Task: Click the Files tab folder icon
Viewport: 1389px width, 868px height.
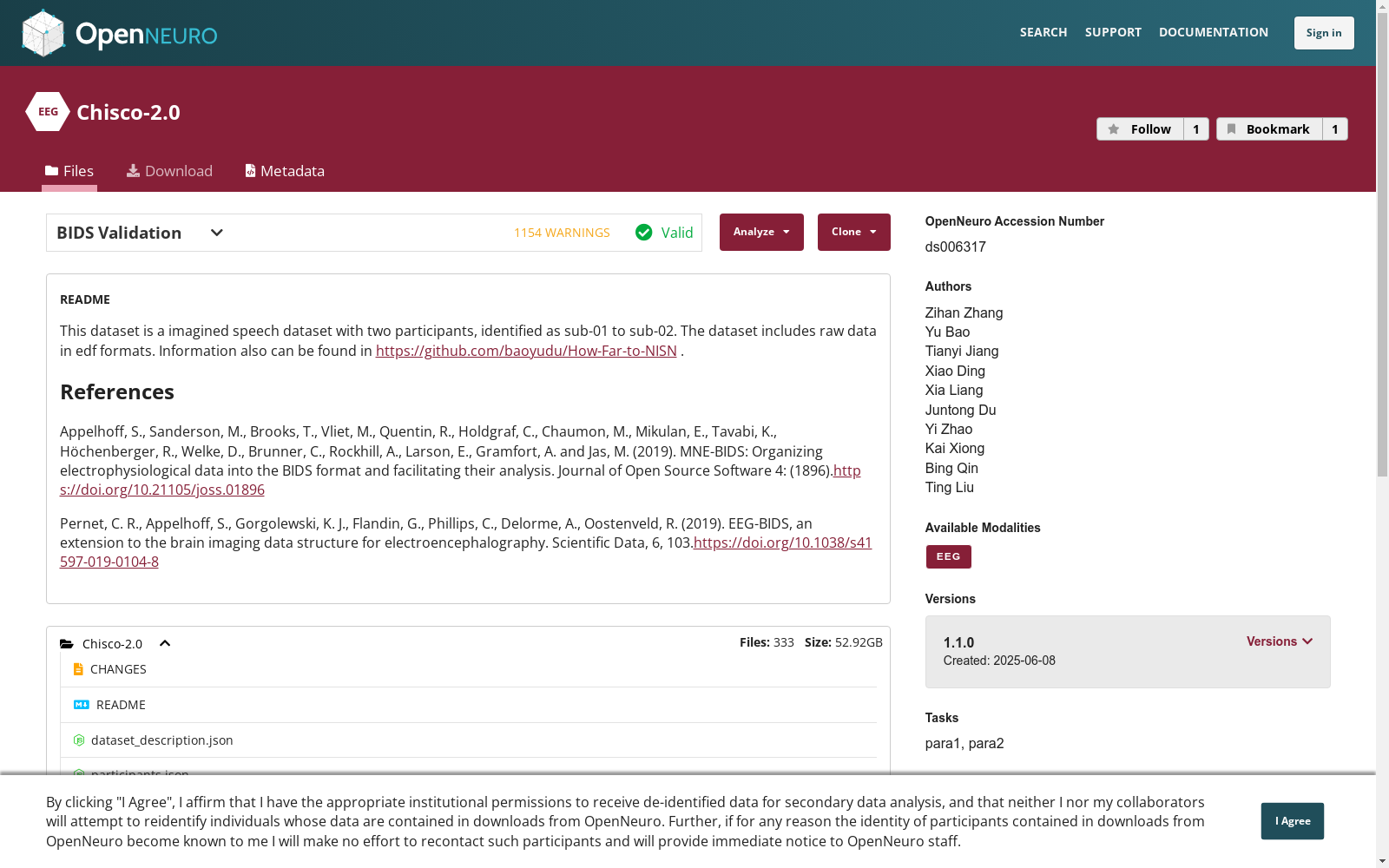Action: [52, 171]
